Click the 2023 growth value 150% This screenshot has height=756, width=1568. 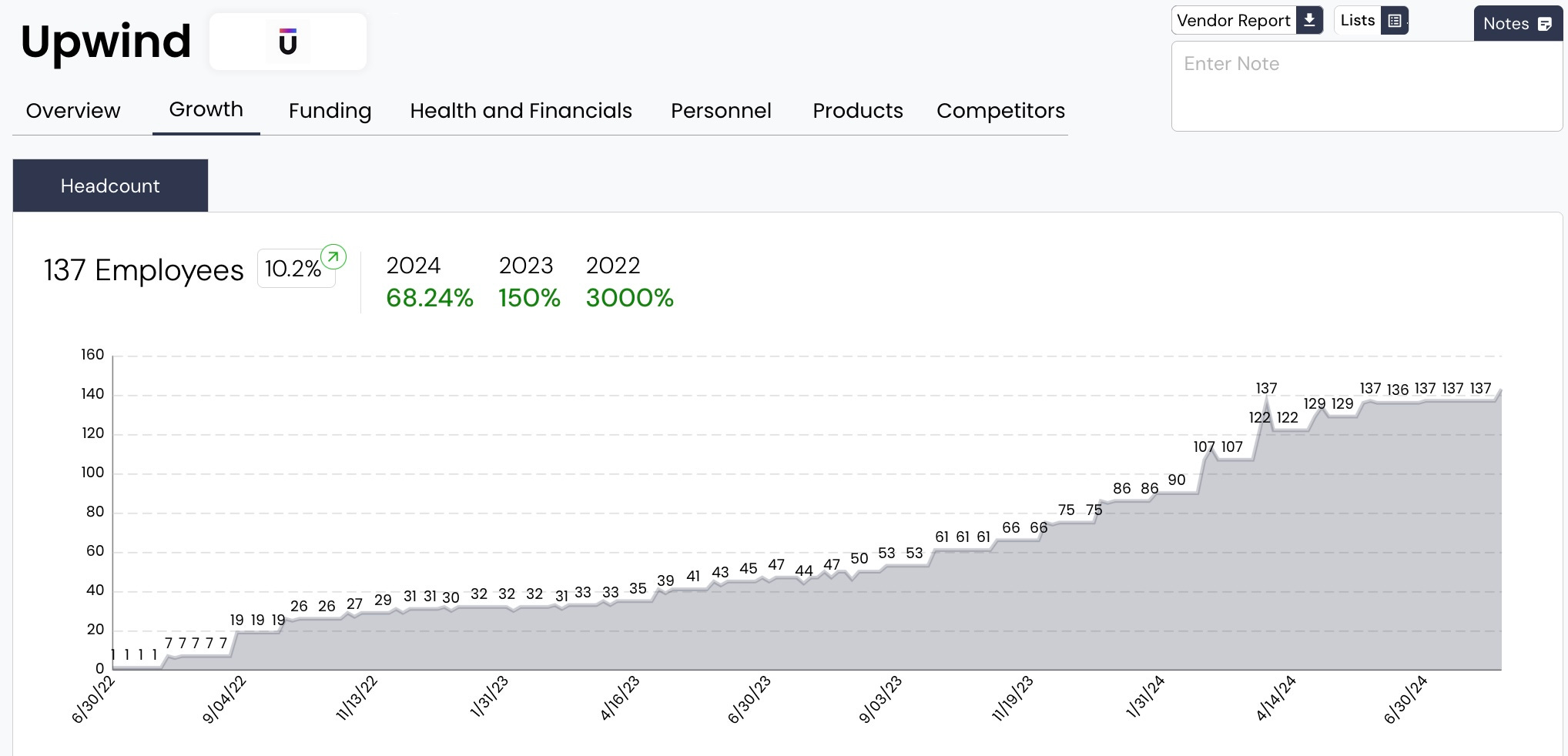coord(529,299)
